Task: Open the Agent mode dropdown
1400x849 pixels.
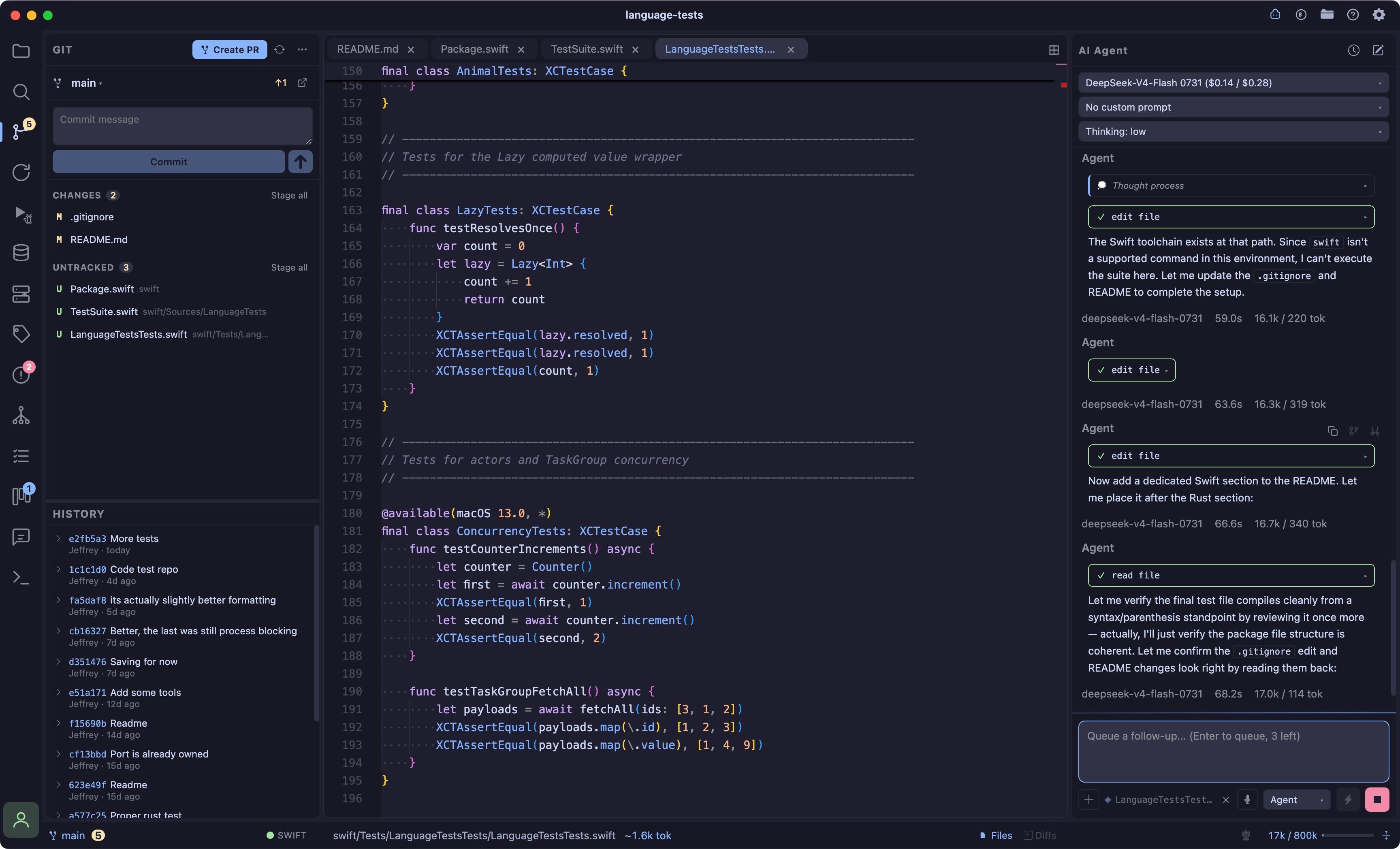Action: (1297, 800)
